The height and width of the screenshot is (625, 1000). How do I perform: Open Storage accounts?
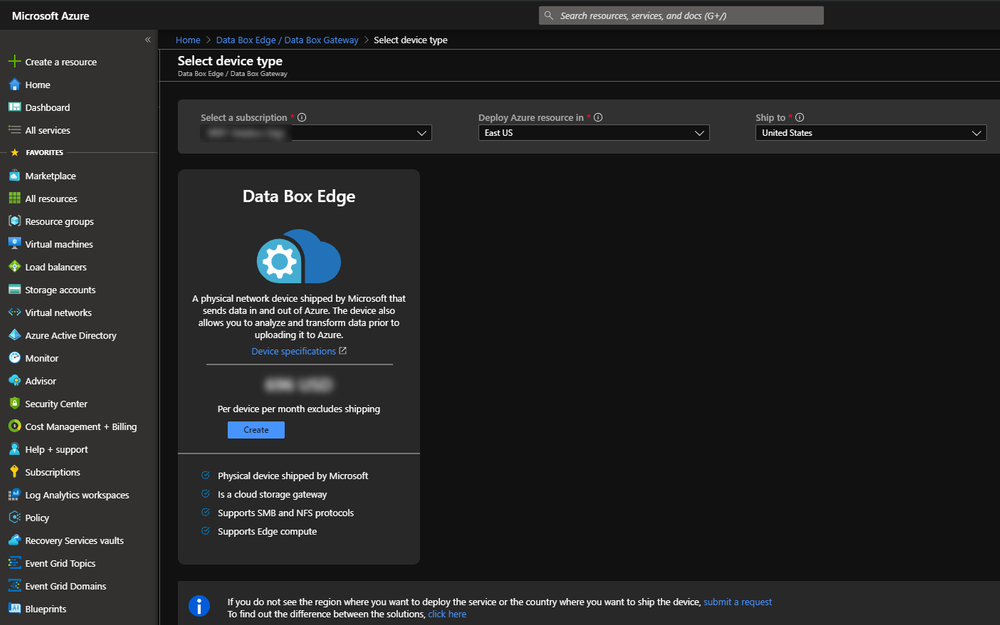coord(60,289)
